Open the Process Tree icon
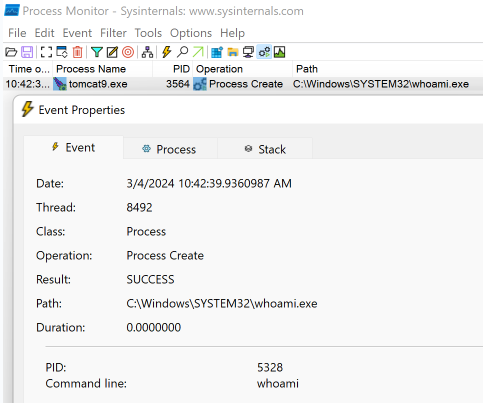 [147, 52]
